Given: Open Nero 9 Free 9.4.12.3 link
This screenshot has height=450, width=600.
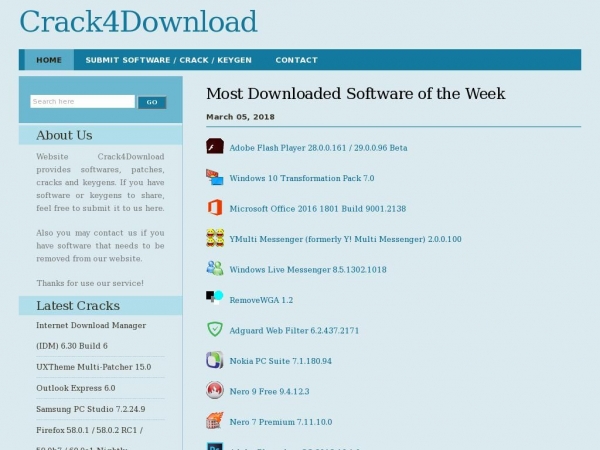Looking at the screenshot, I should (269, 391).
